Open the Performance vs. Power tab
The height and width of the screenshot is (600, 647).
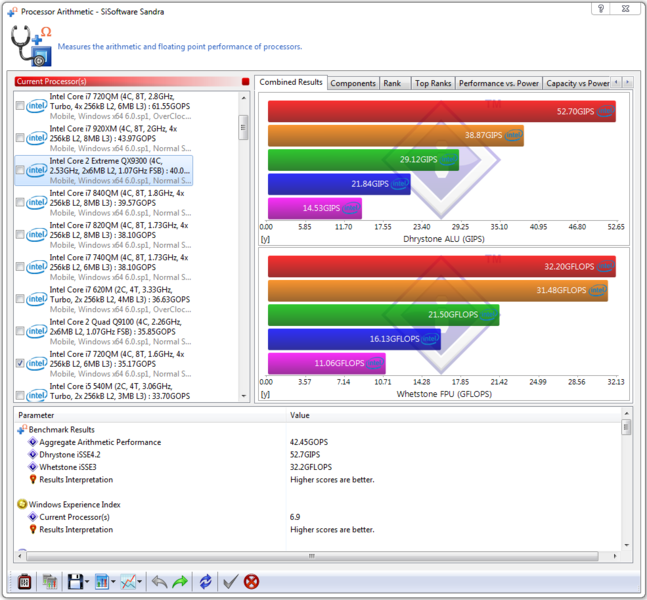pos(498,83)
